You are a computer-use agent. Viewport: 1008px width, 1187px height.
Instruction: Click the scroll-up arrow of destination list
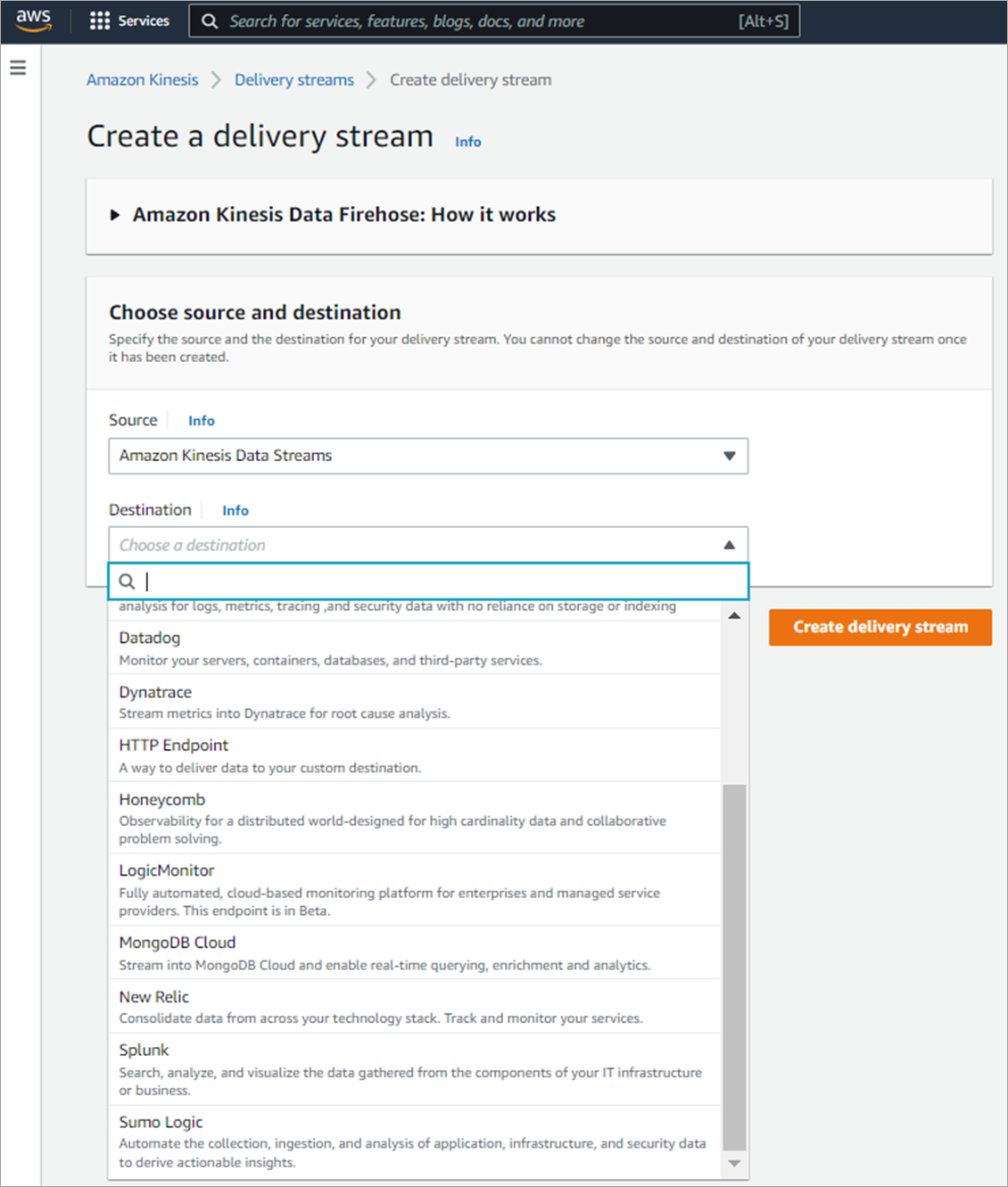734,615
